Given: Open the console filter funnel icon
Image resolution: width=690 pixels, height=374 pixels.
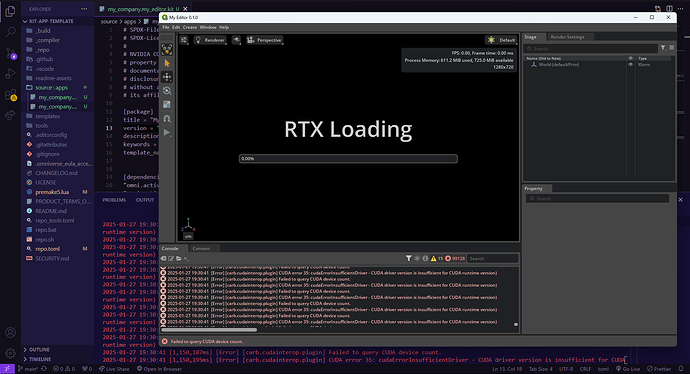Looking at the screenshot, I should (x=408, y=258).
